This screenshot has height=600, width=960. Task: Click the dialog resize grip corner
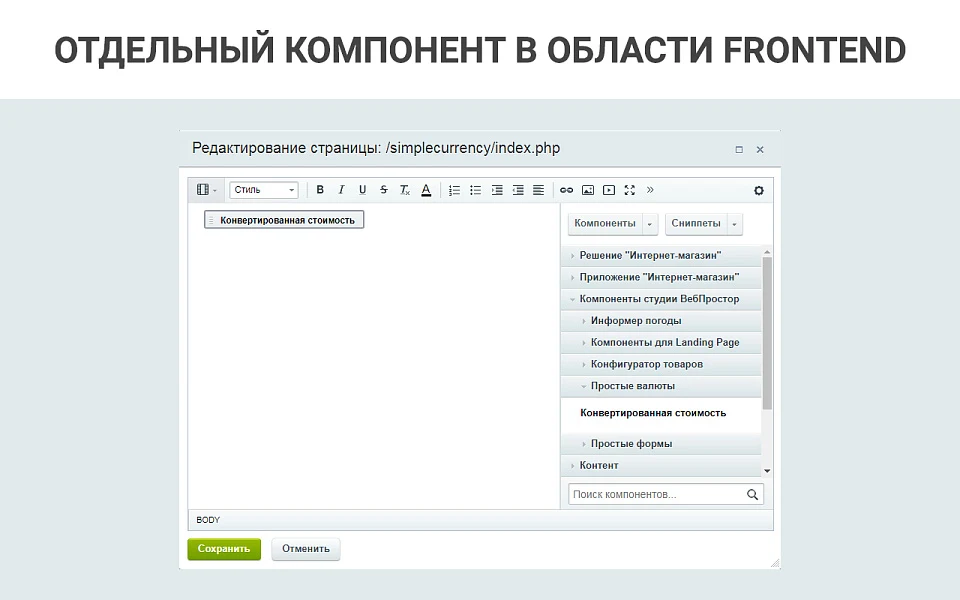point(775,563)
